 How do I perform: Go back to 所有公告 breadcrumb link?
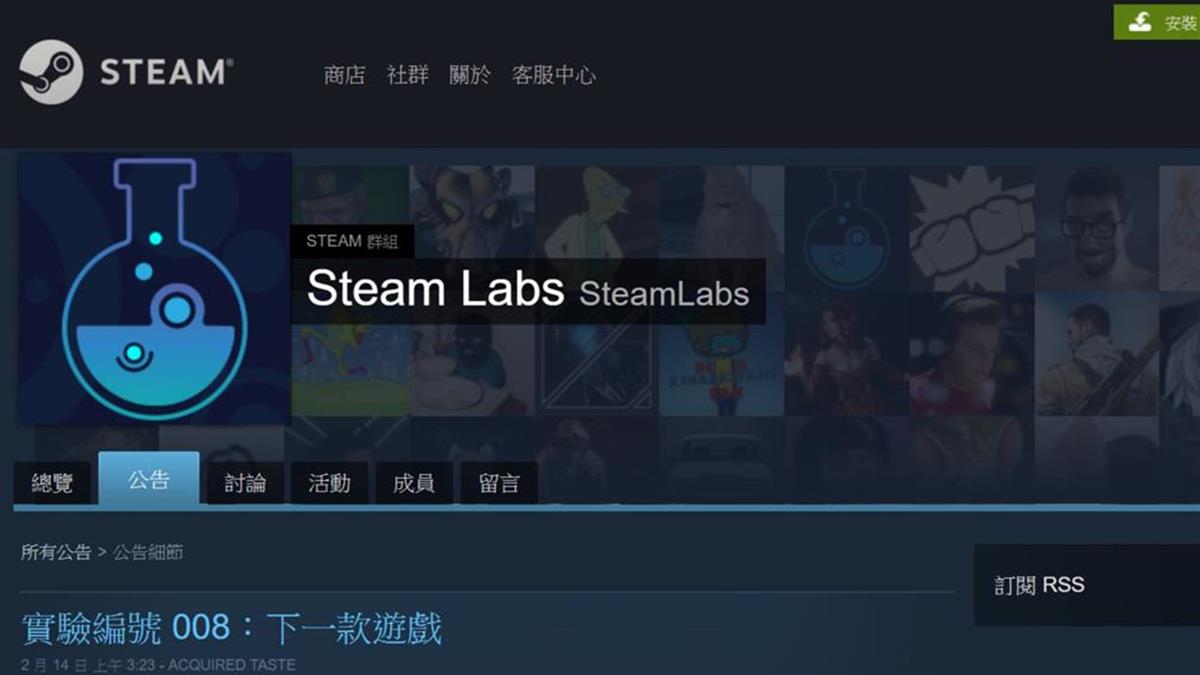click(56, 552)
